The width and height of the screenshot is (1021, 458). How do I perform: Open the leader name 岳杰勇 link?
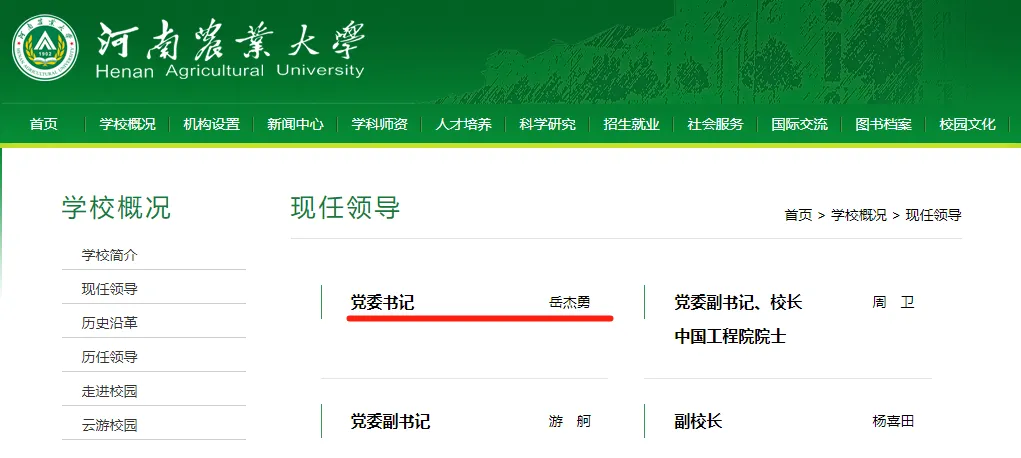point(570,302)
